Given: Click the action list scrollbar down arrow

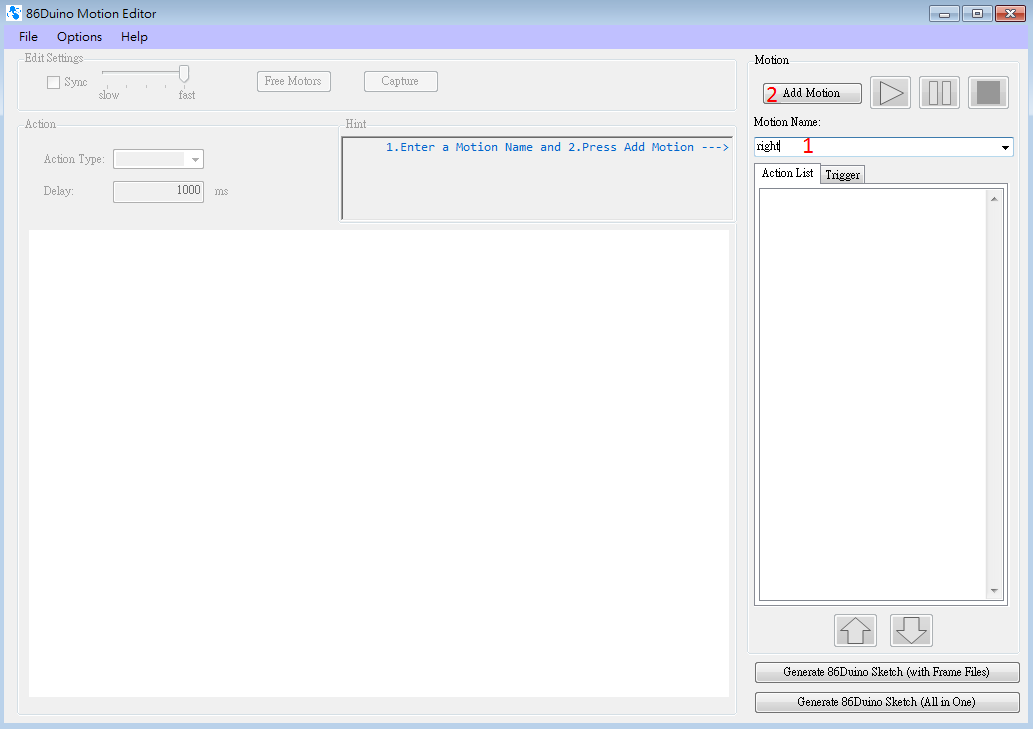Looking at the screenshot, I should point(994,591).
